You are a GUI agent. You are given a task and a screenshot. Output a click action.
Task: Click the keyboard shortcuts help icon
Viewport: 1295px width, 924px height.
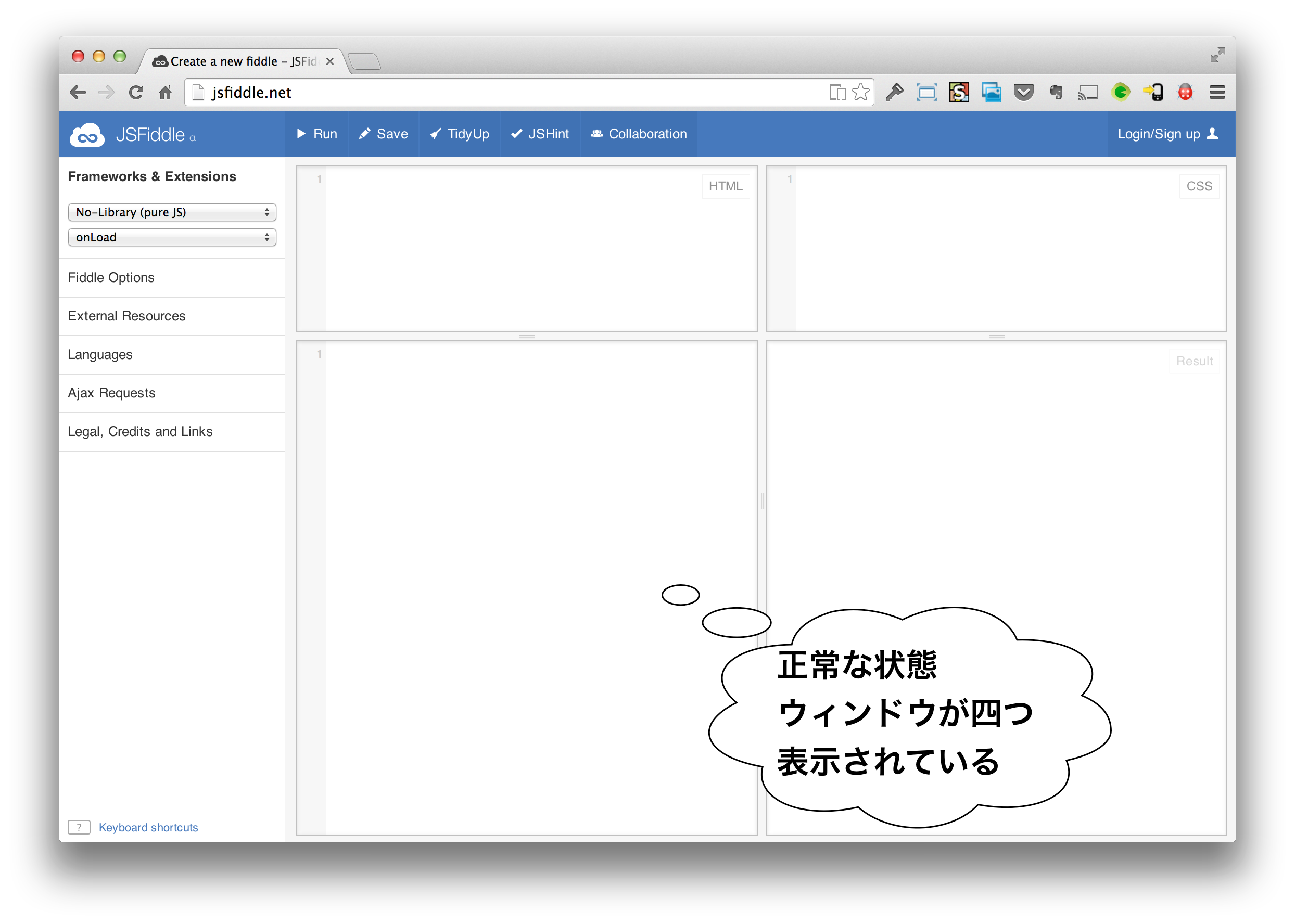coord(79,827)
